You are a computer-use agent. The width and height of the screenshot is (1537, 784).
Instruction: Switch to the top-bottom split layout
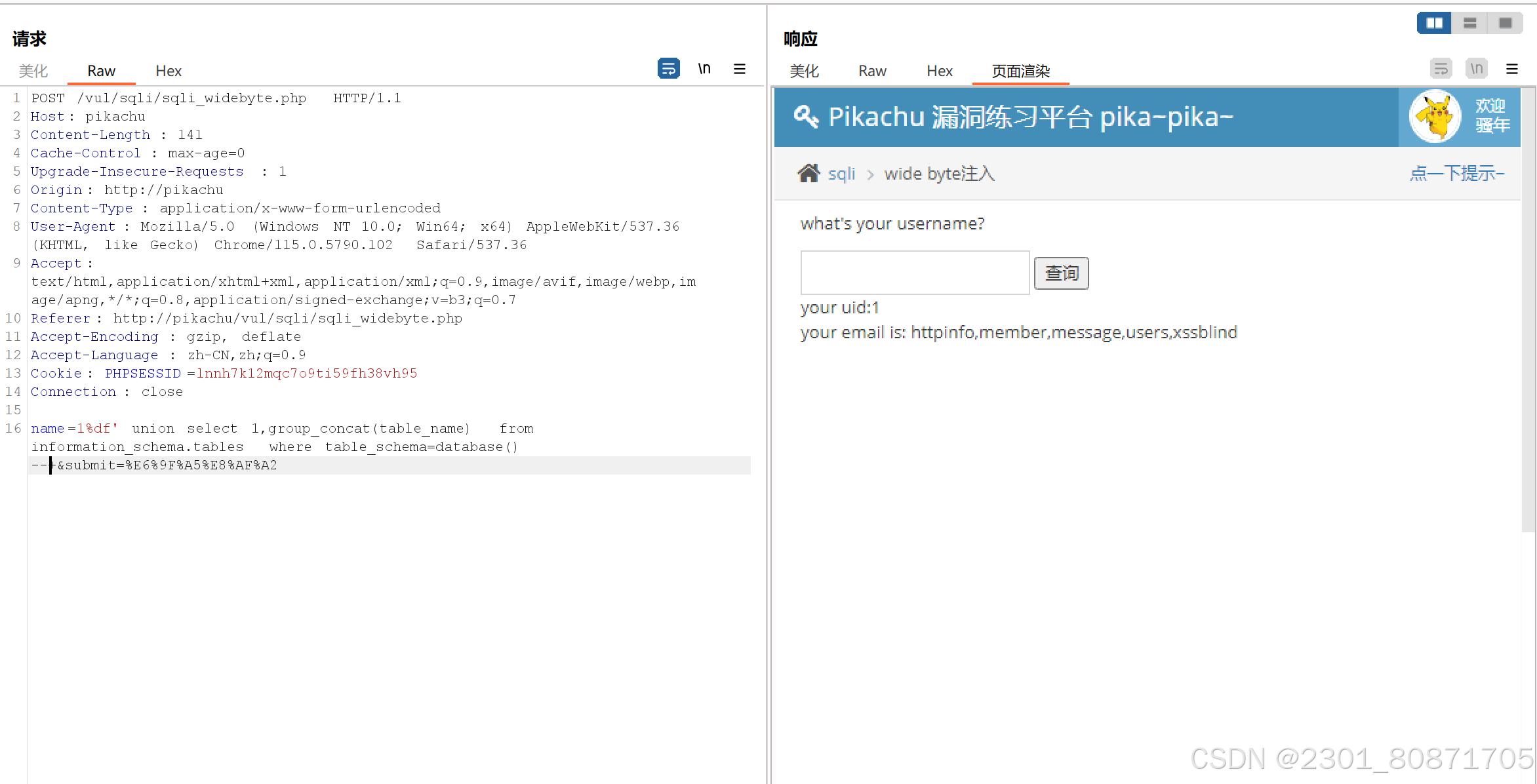(x=1470, y=23)
